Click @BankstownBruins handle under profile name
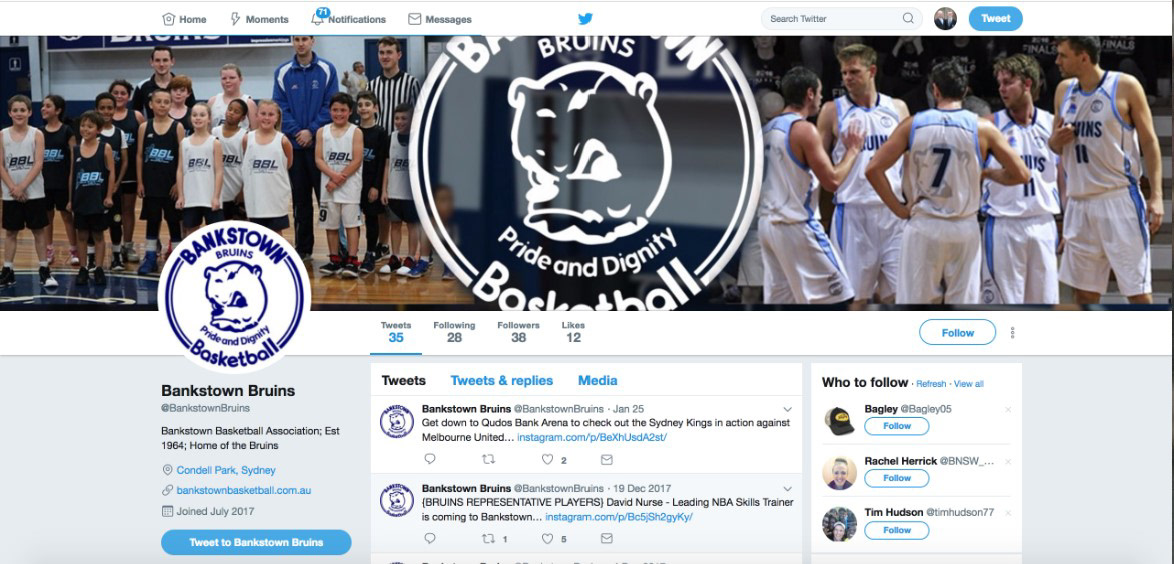The image size is (1174, 564). pos(205,409)
